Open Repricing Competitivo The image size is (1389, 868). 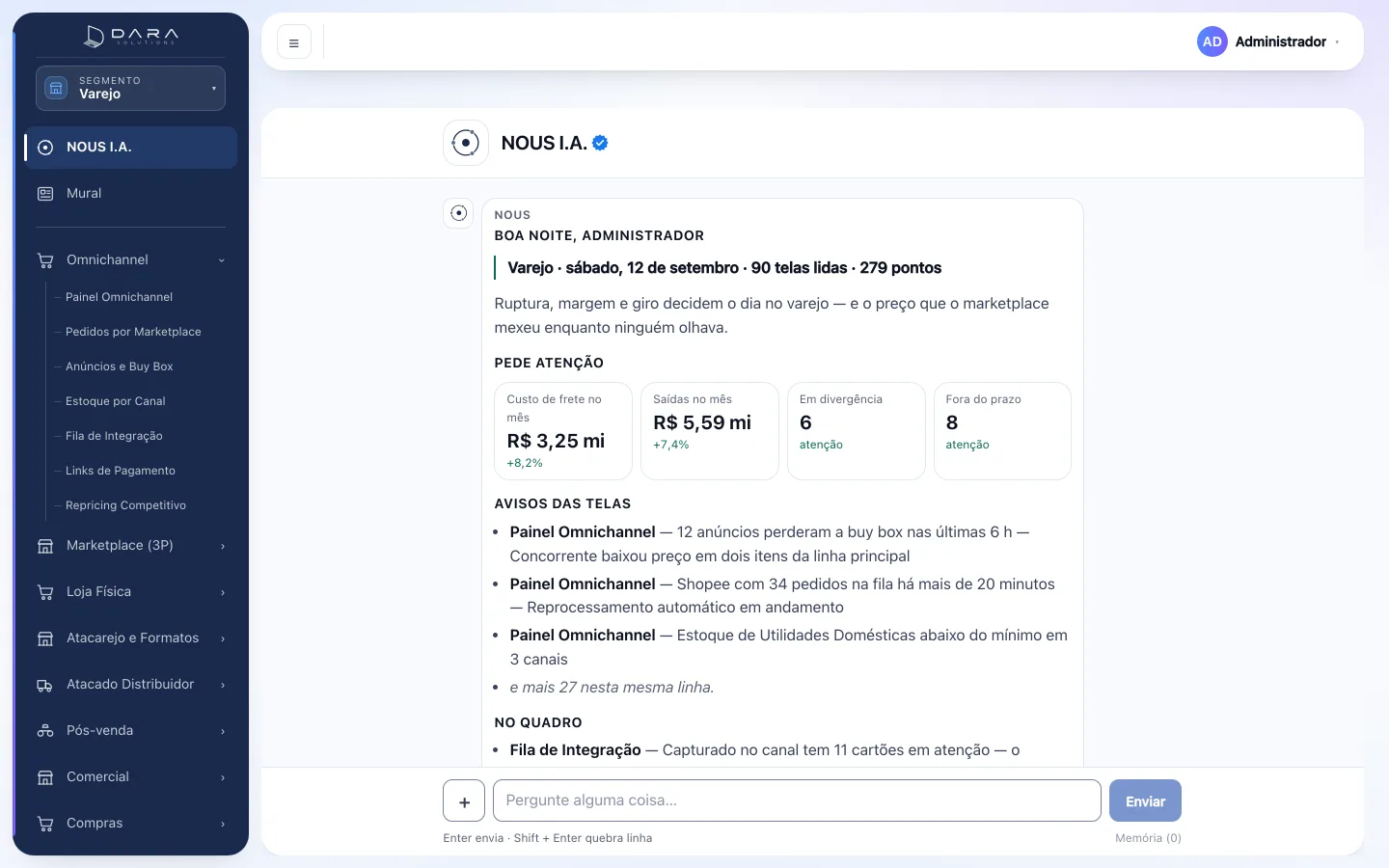click(125, 505)
